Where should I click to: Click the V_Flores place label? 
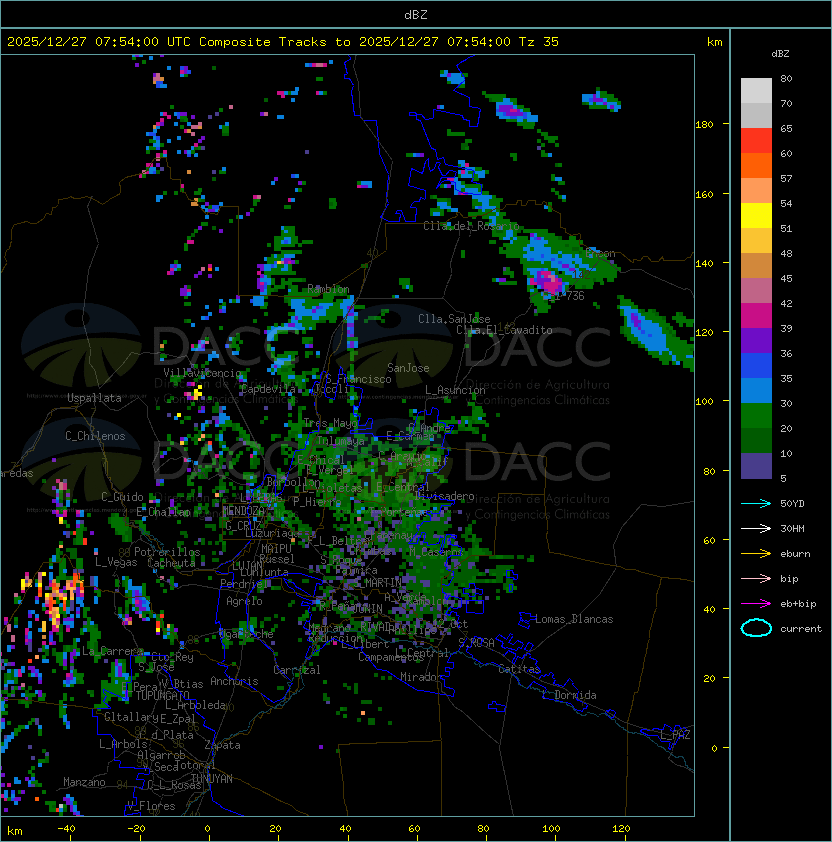click(x=151, y=806)
